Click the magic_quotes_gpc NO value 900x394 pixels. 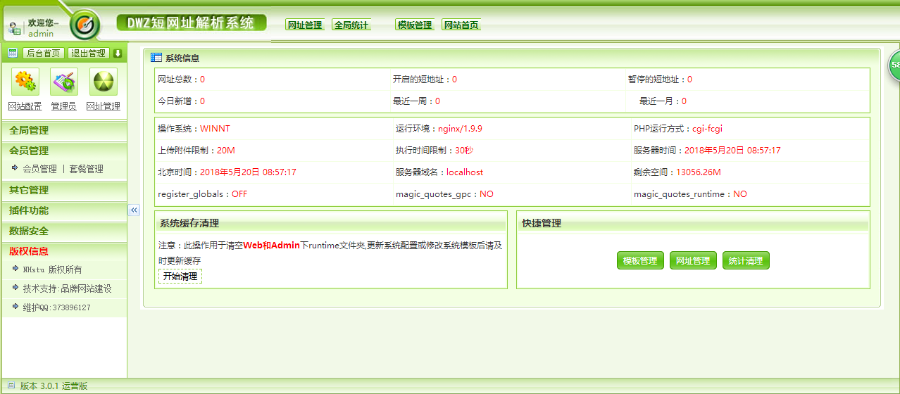tap(486, 194)
